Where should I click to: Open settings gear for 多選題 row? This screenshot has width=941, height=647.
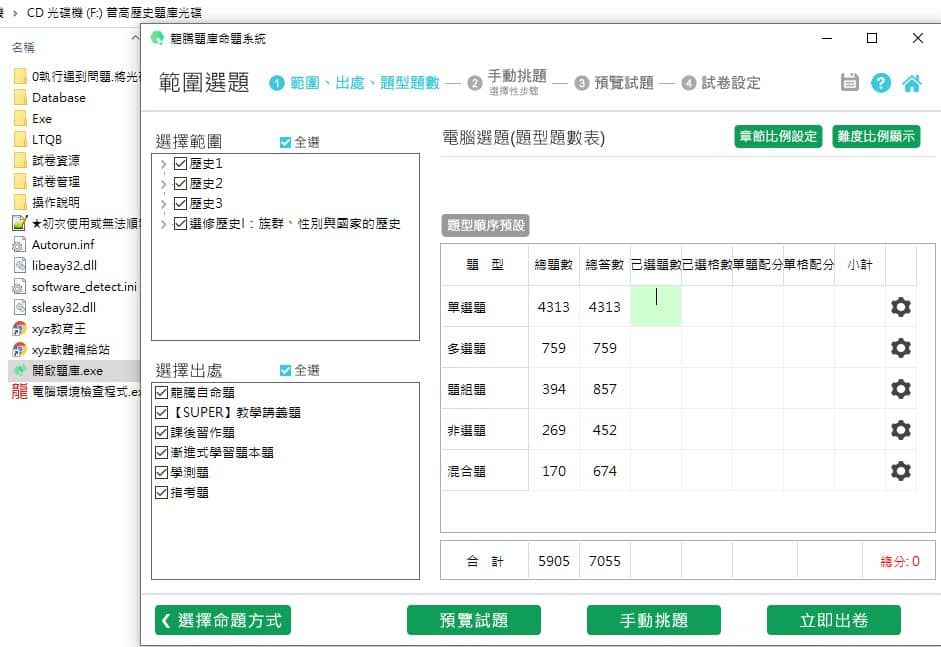(x=900, y=348)
